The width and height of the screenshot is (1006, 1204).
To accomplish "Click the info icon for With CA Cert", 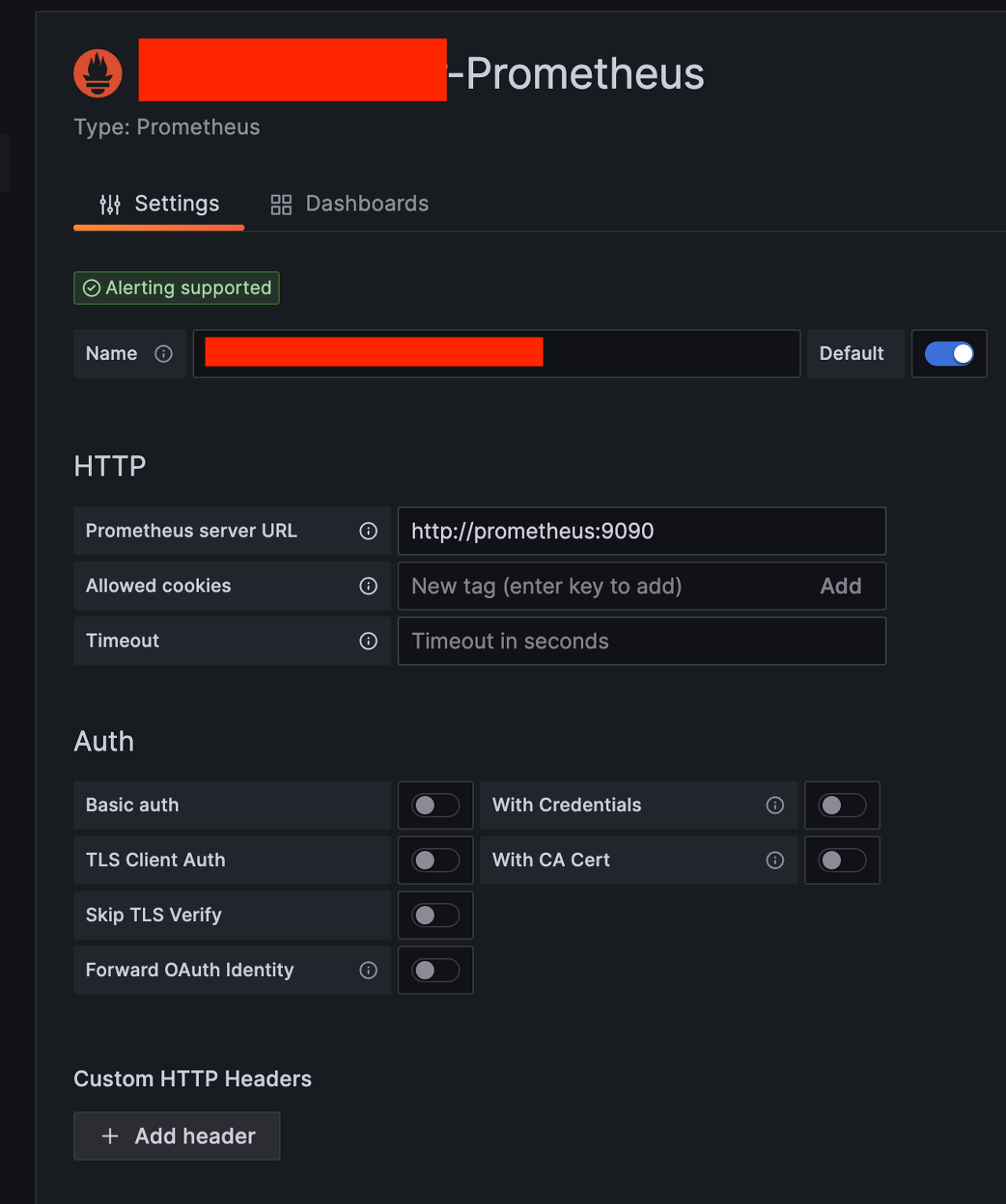I will tap(775, 861).
